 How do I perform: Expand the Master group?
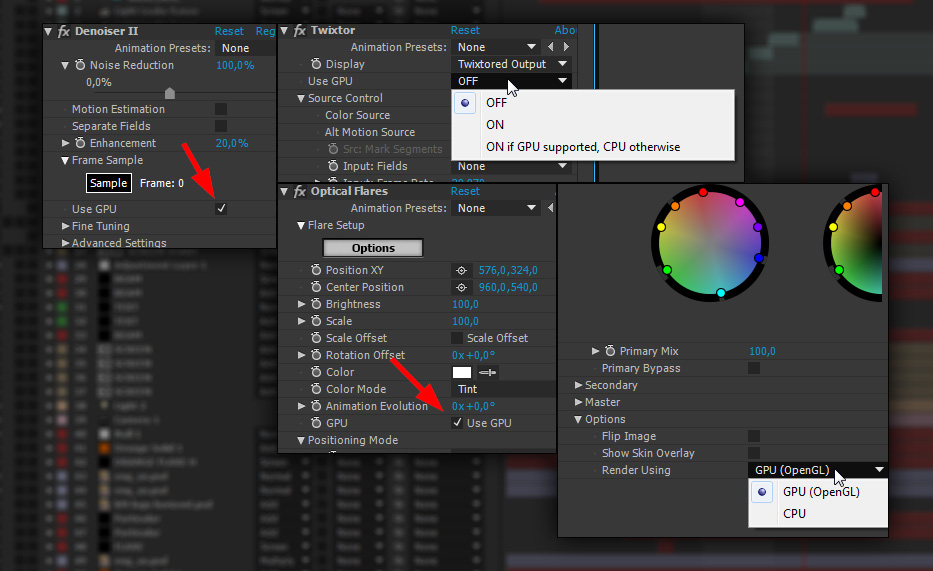coord(578,402)
